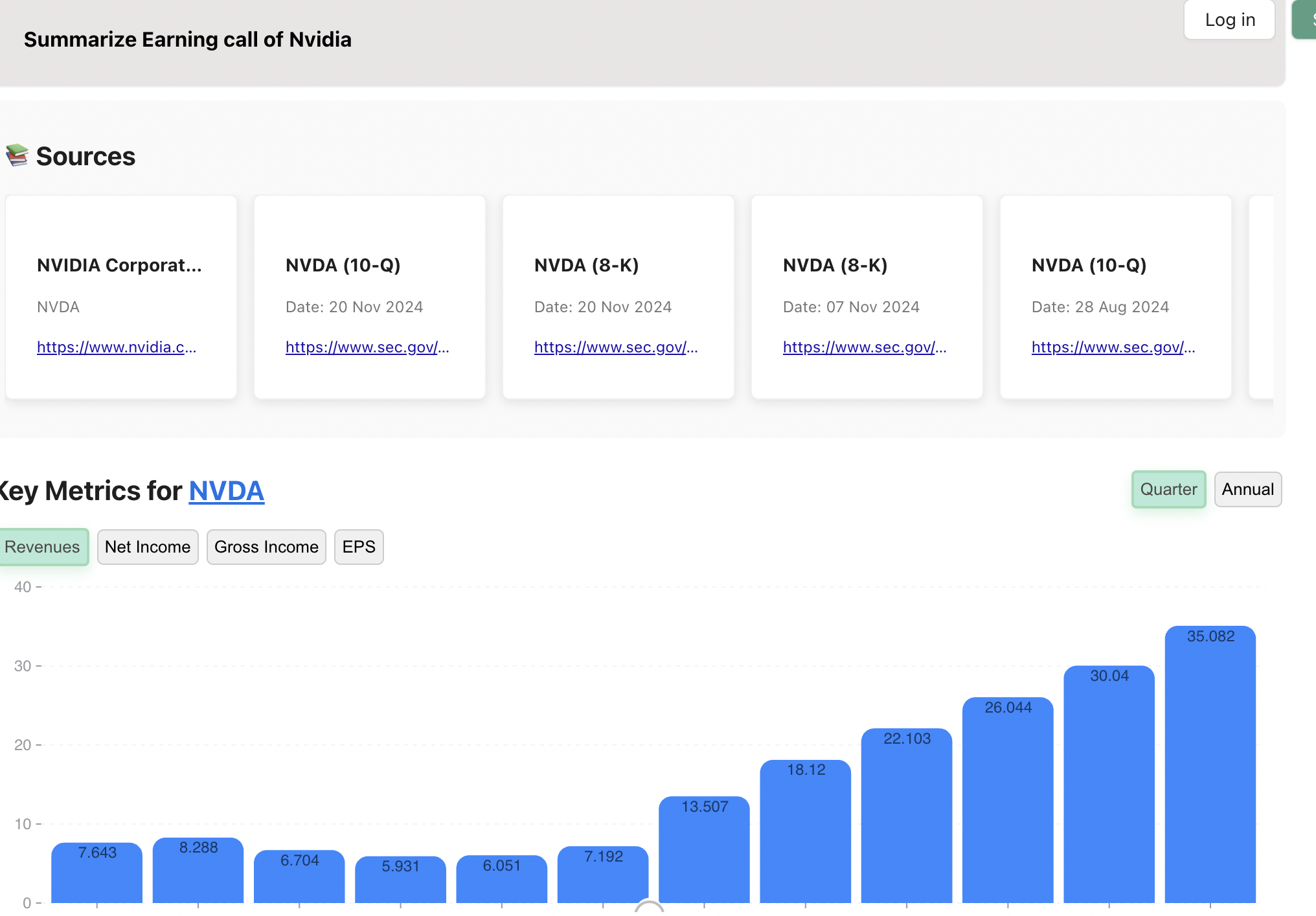Image resolution: width=1316 pixels, height=916 pixels.
Task: Open the NVIDIA Corporat... source card
Action: (121, 297)
